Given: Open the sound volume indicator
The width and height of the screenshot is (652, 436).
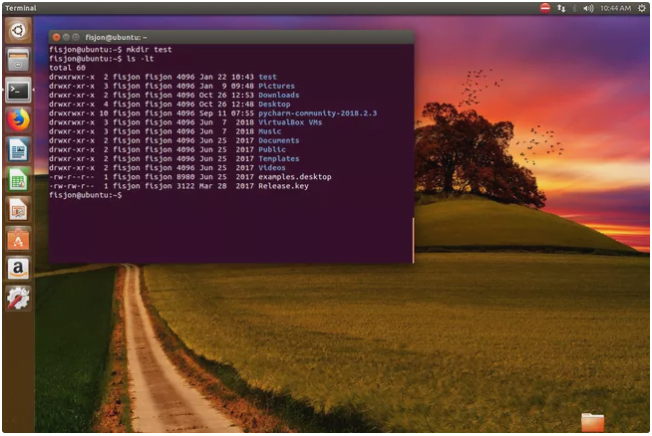Looking at the screenshot, I should coord(588,8).
